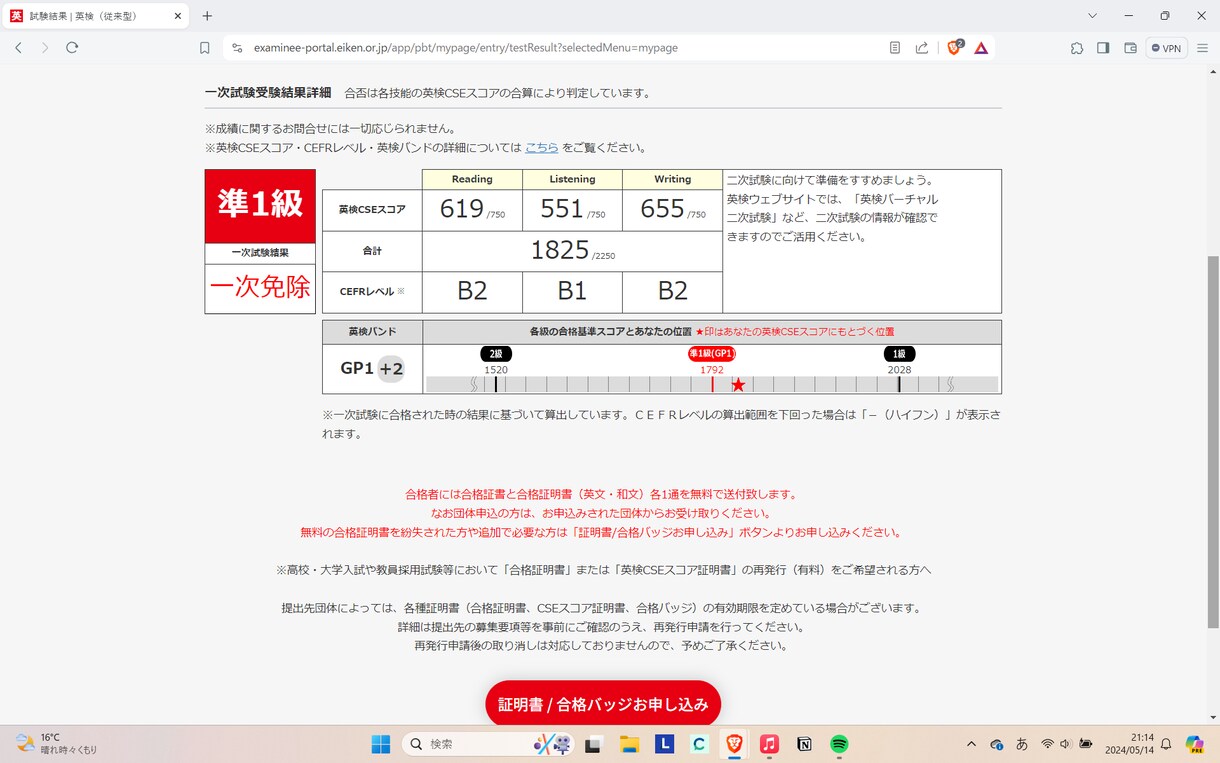
Task: Open the こちら link for CSE details
Action: click(x=542, y=147)
